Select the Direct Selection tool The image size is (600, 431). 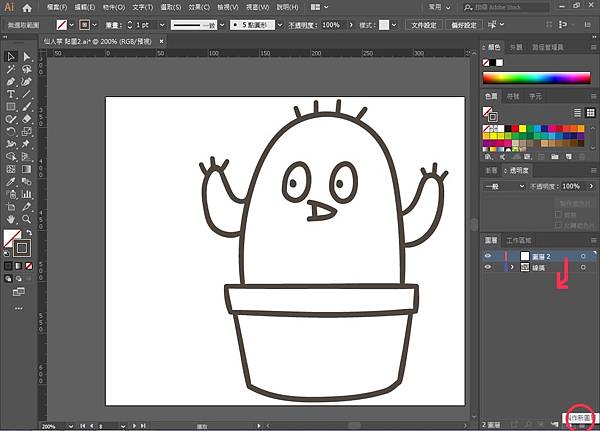point(26,57)
